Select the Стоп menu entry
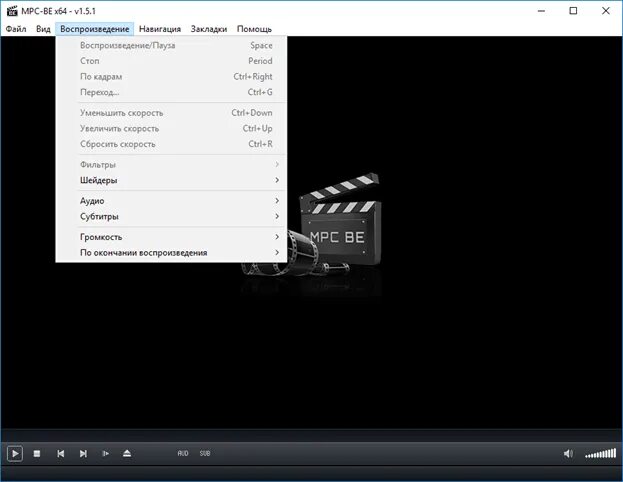623x482 pixels. [171, 61]
